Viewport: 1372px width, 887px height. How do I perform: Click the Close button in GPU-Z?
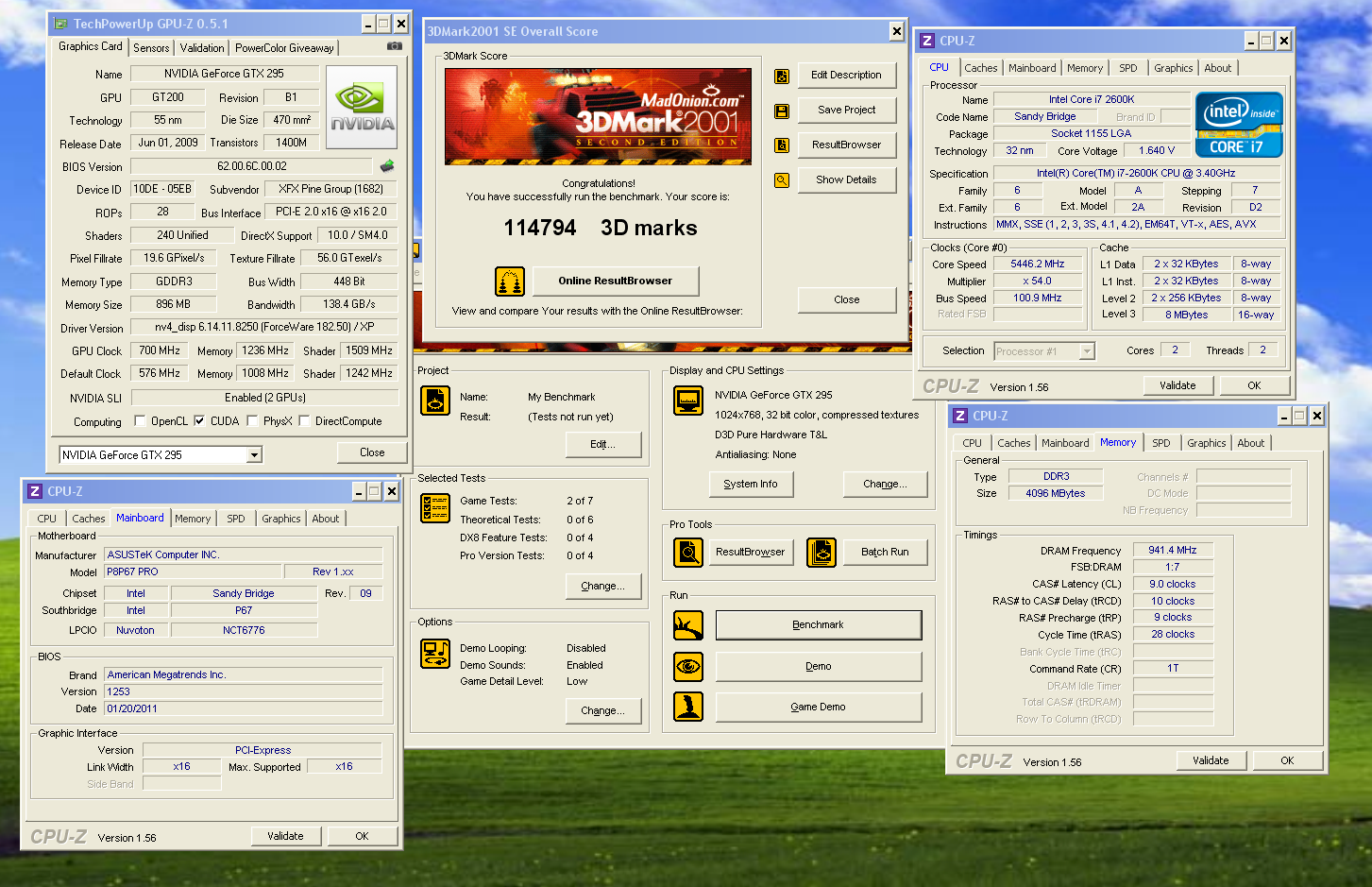[372, 452]
